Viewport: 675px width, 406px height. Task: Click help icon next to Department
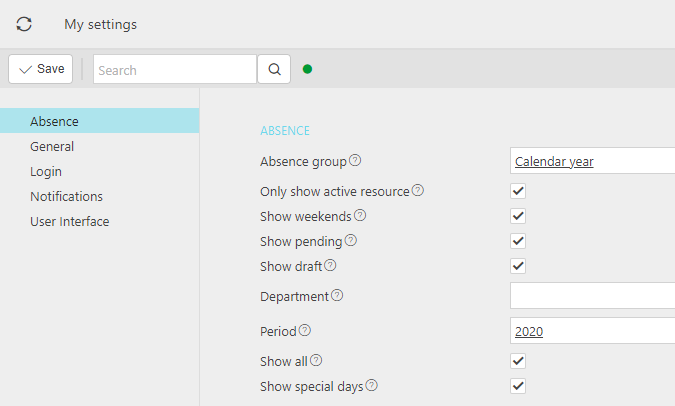[337, 296]
